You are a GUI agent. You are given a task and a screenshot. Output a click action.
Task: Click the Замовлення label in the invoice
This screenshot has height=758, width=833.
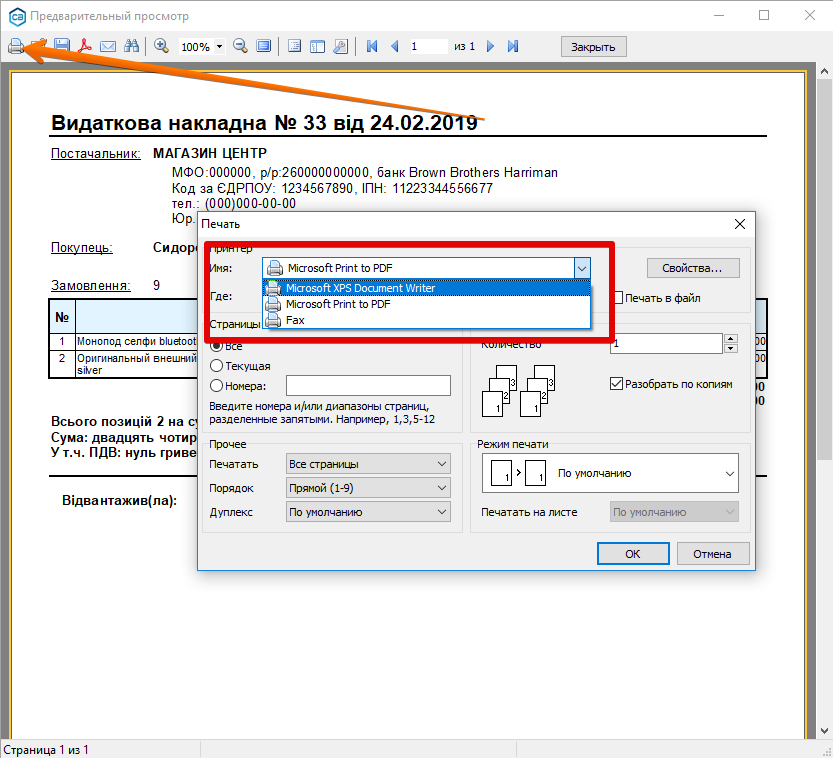tap(91, 286)
